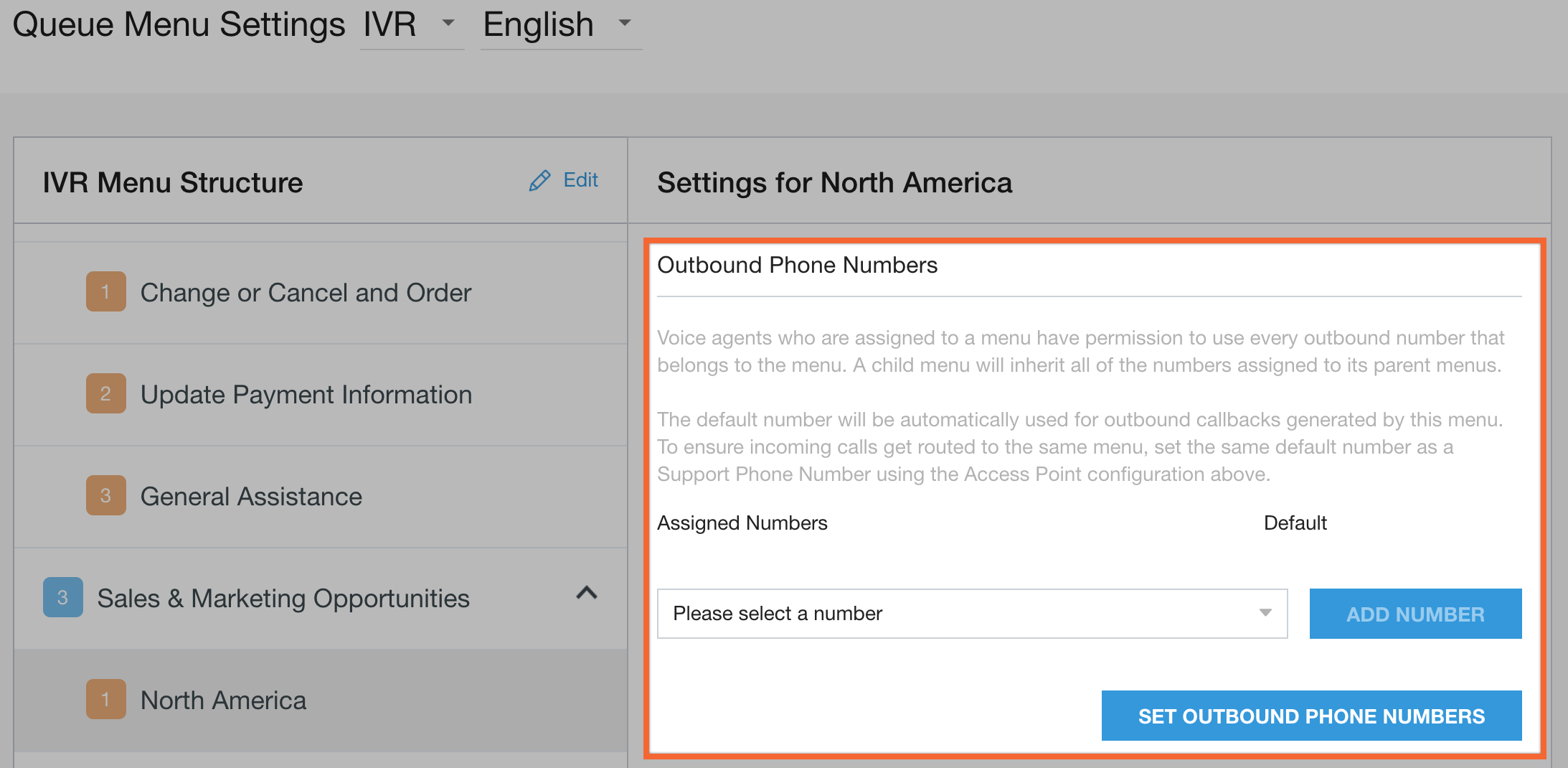Click SET OUTBOUND PHONE NUMBERS

tap(1311, 716)
